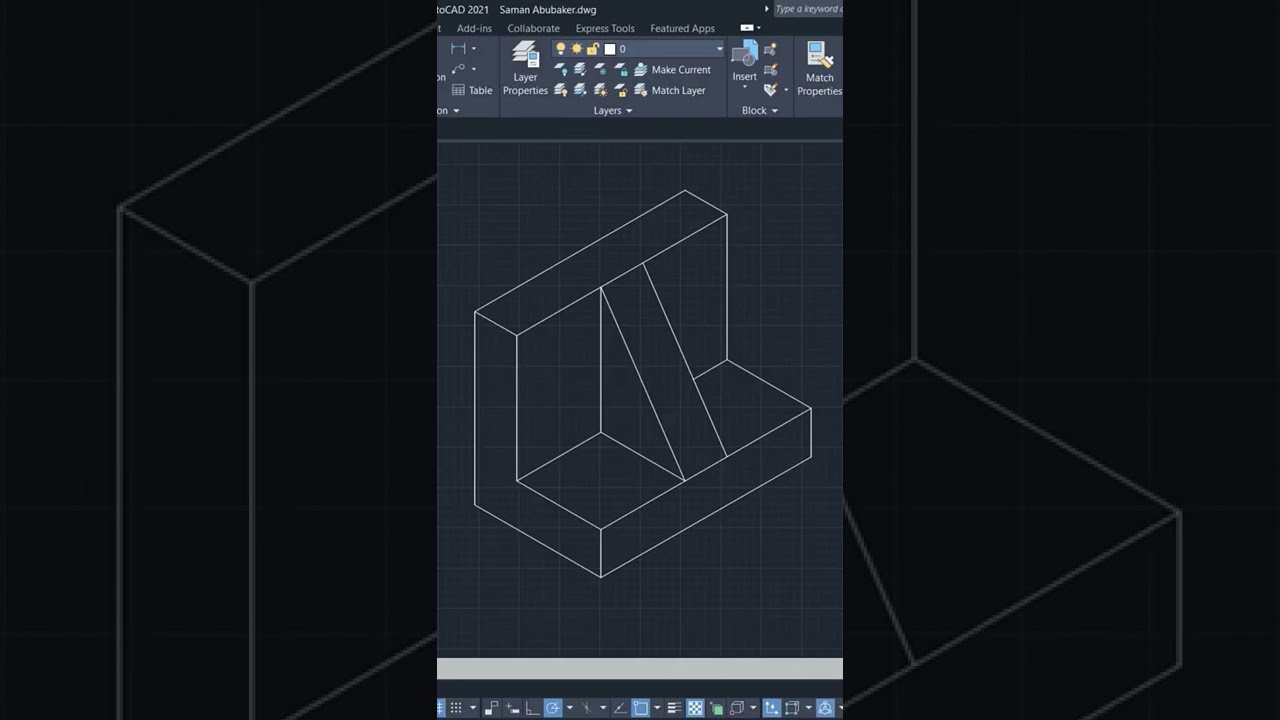Open ribbon minimize options dropdown arrow
This screenshot has height=720, width=1280.
[x=758, y=28]
